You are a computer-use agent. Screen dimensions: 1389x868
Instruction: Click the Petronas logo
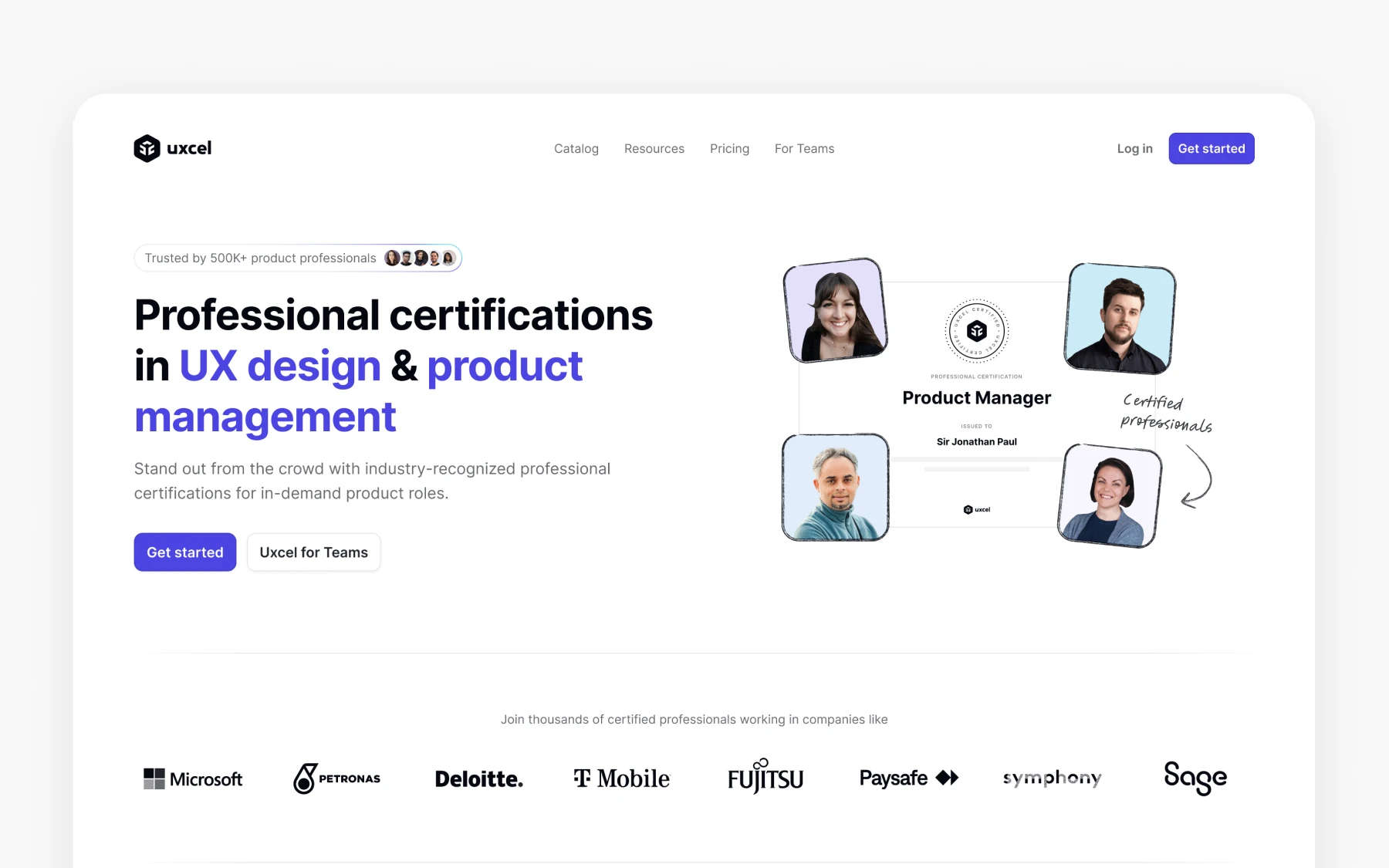pos(336,778)
